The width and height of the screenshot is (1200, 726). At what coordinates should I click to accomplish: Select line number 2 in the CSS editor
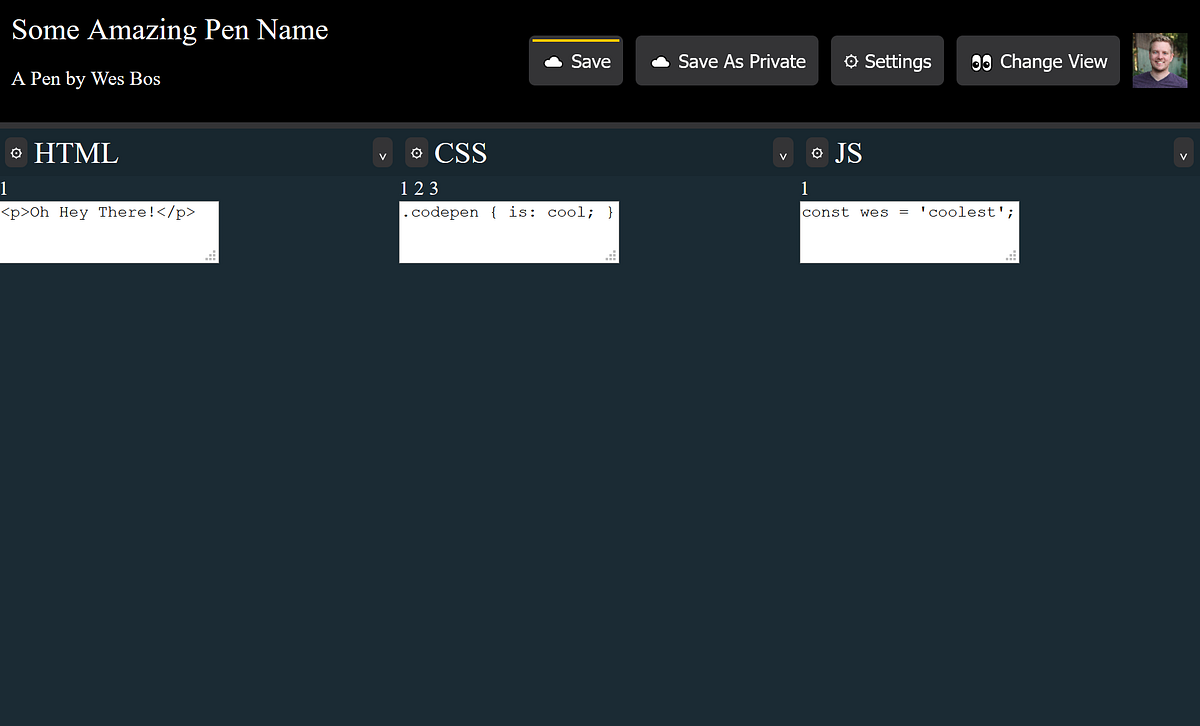pyautogui.click(x=418, y=188)
